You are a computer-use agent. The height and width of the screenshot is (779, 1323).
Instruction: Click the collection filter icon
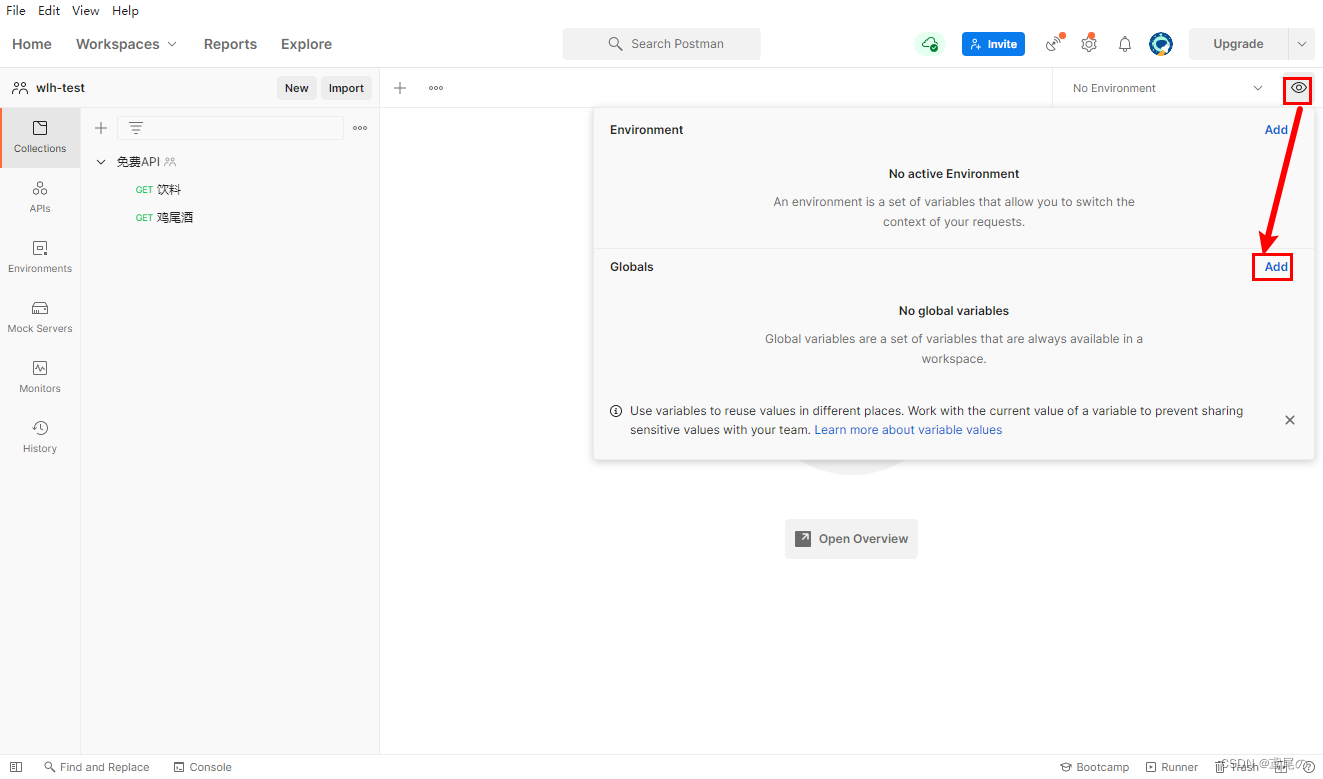(x=136, y=128)
